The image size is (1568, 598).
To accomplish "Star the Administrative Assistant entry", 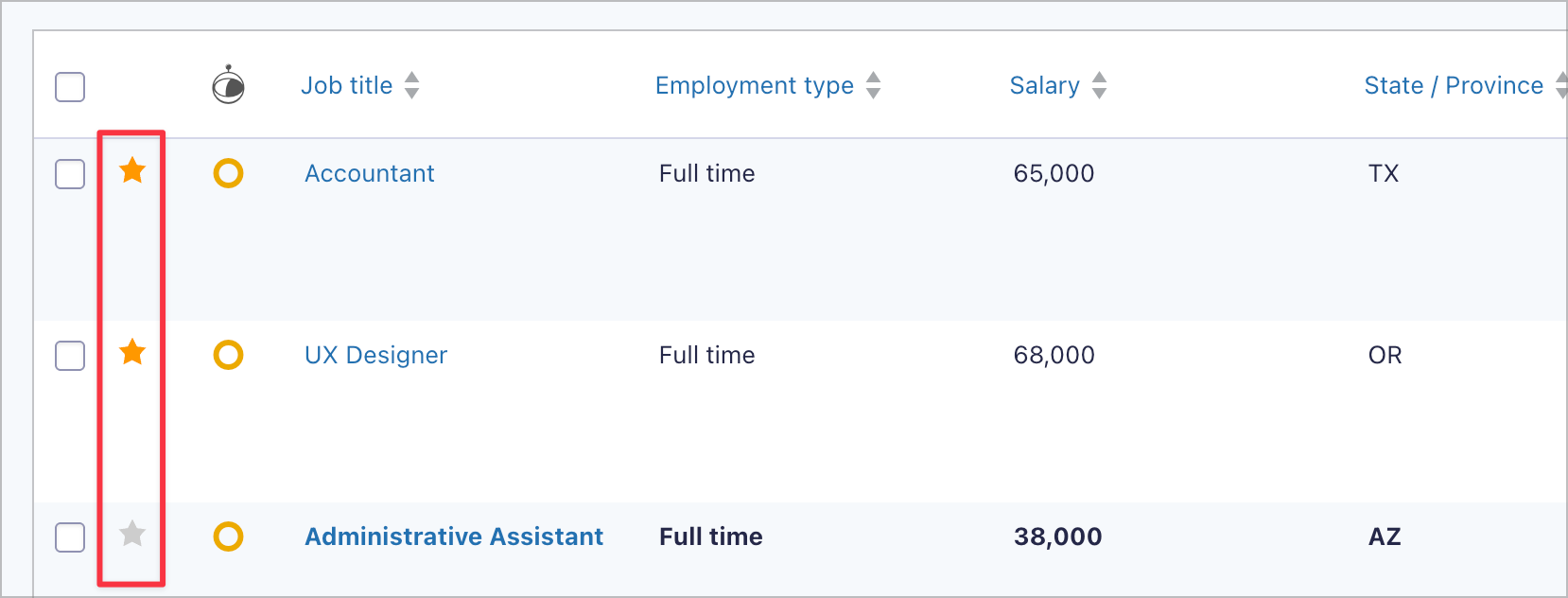I will pyautogui.click(x=132, y=535).
